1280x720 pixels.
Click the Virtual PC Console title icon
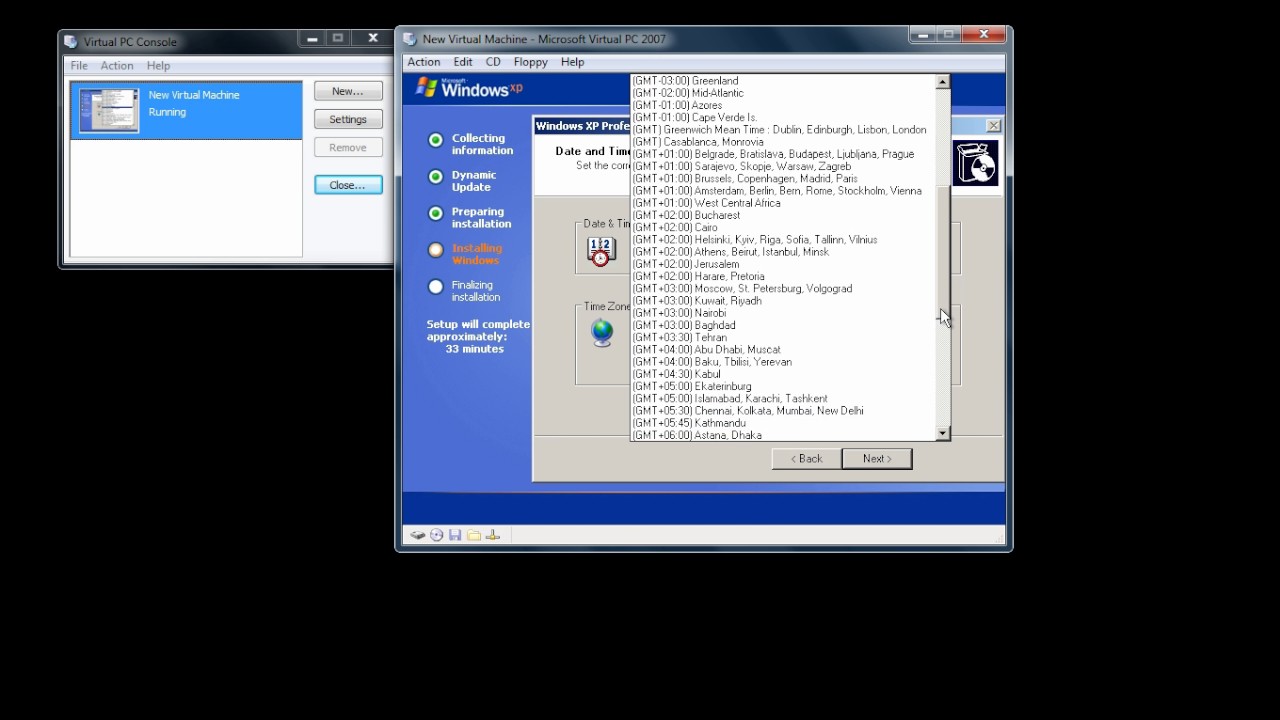pyautogui.click(x=71, y=41)
